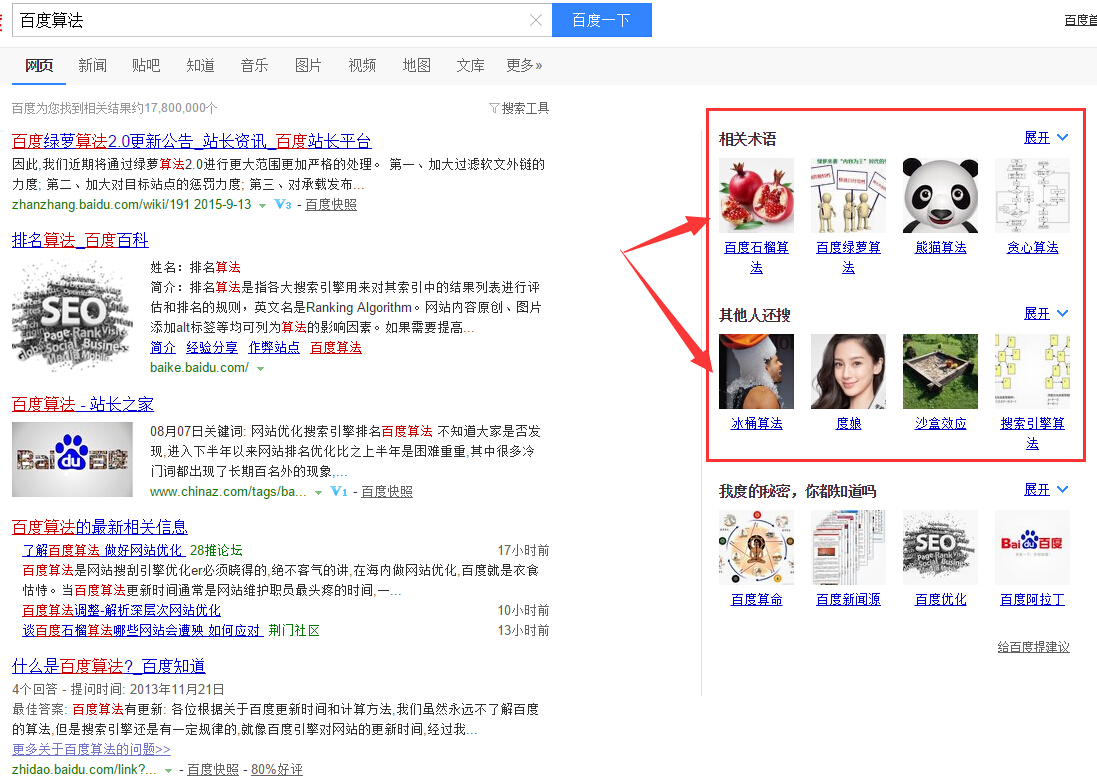This screenshot has height=783, width=1097.
Task: Open the 搜索工具 filter icon
Action: click(x=494, y=108)
